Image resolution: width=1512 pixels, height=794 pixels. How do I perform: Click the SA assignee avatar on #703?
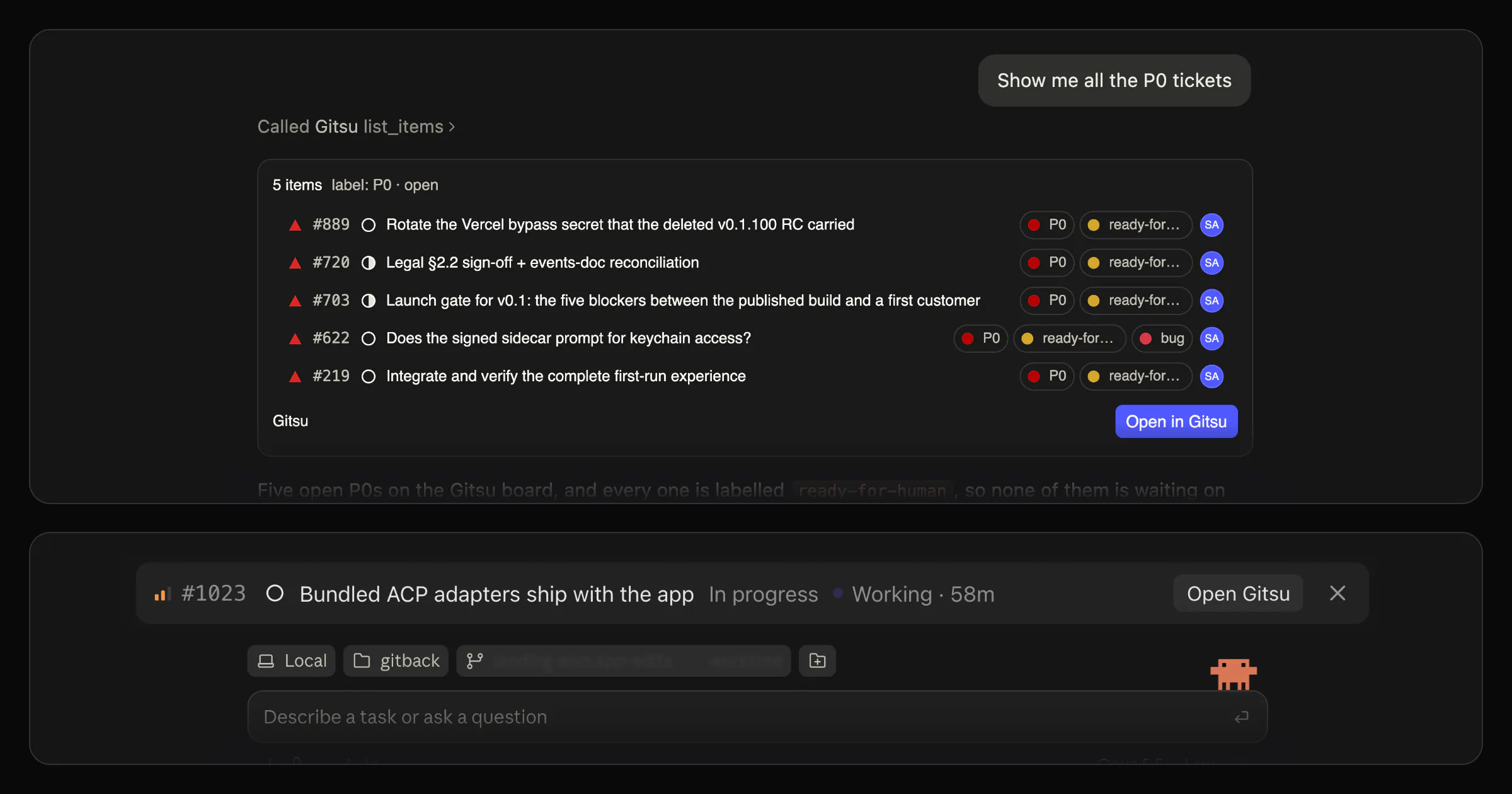(x=1211, y=301)
